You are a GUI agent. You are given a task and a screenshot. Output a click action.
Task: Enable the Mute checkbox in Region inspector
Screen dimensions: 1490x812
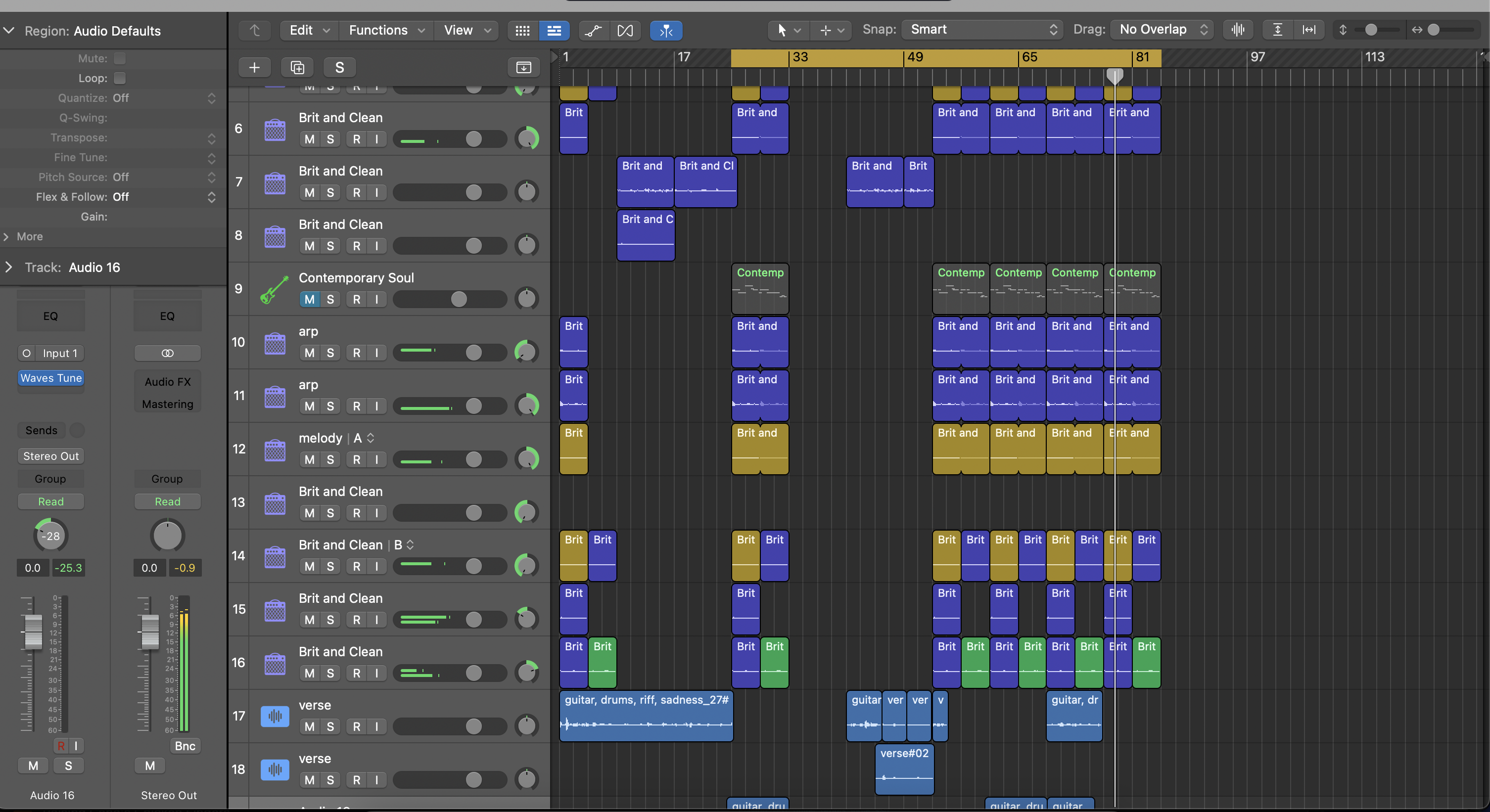coord(120,58)
